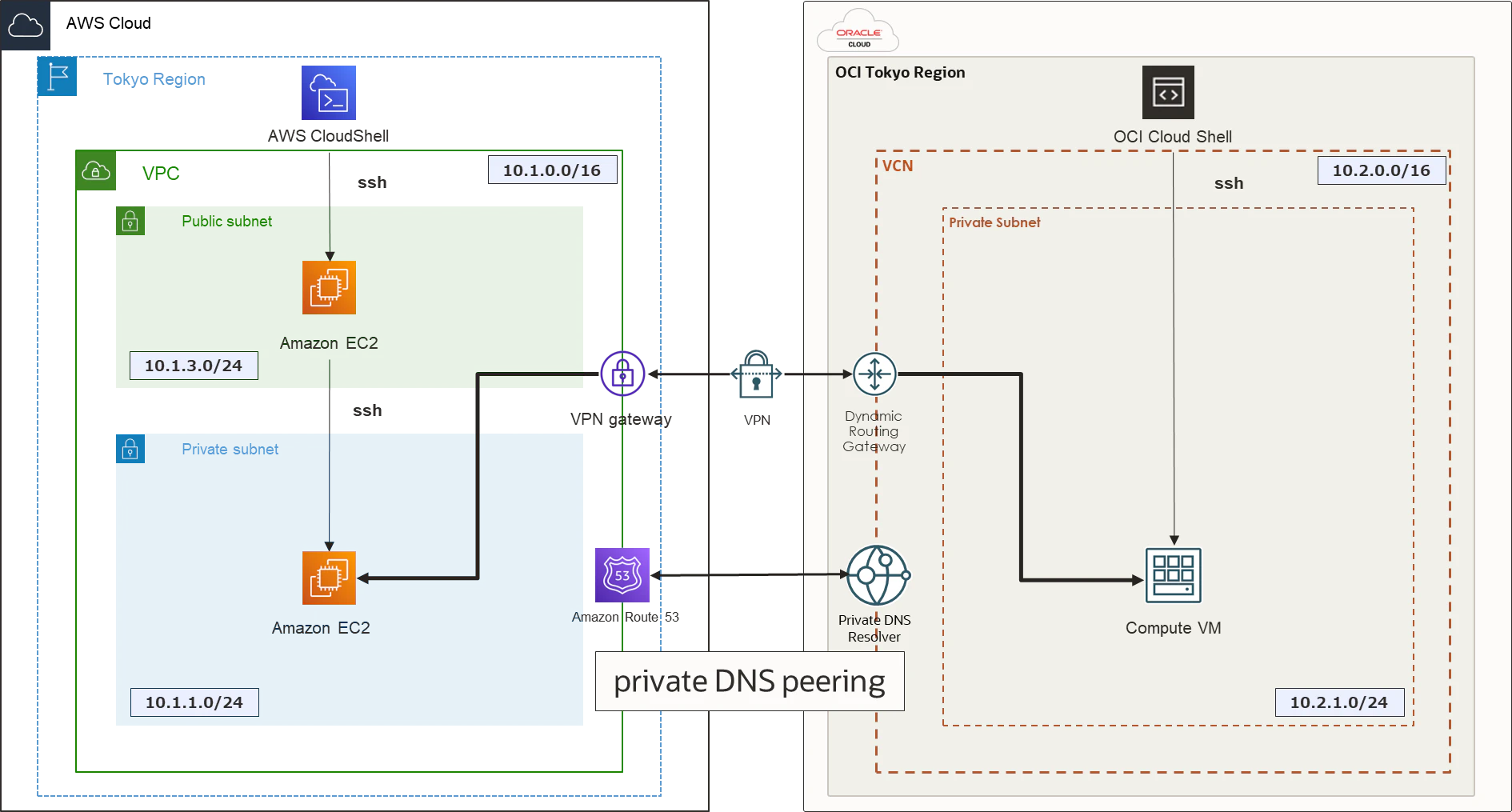Viewport: 1512px width, 812px height.
Task: Click the AWS CloudShell icon
Action: click(328, 93)
